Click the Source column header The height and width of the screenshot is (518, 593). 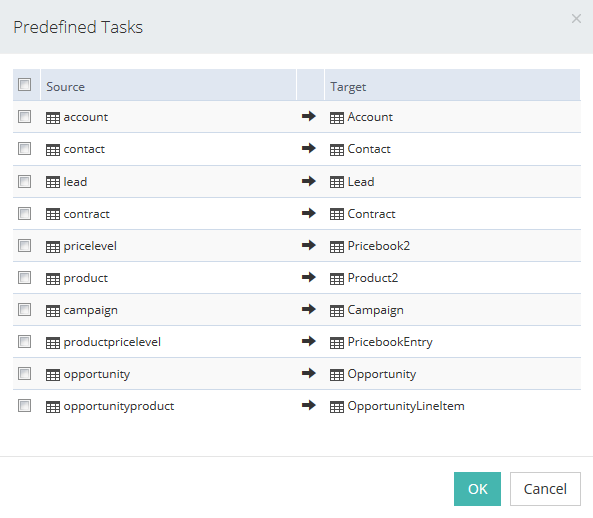pyautogui.click(x=168, y=85)
